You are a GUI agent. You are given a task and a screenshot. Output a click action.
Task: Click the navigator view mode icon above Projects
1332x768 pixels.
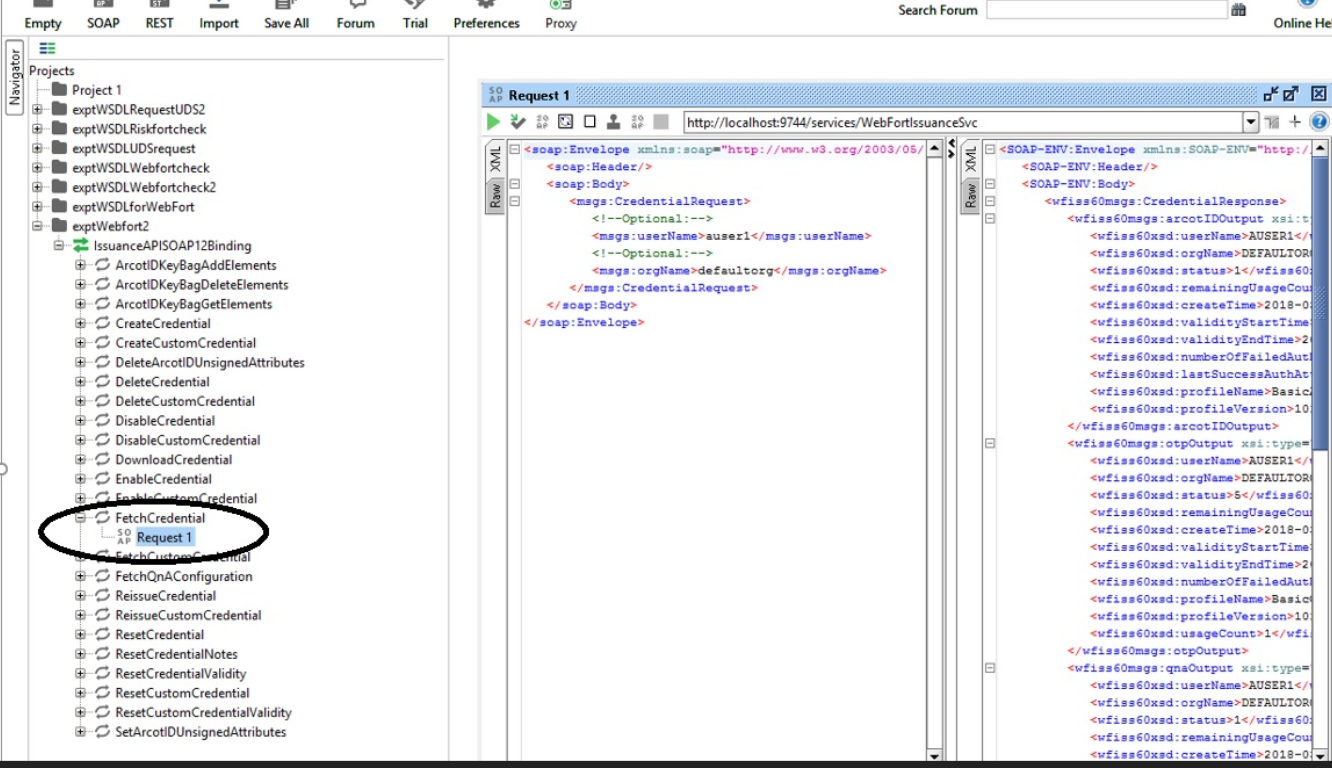click(x=47, y=48)
